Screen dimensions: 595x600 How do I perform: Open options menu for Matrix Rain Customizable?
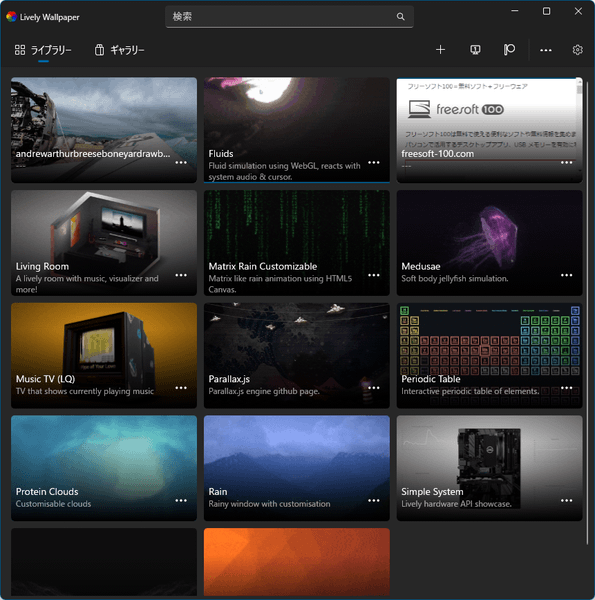click(x=374, y=275)
